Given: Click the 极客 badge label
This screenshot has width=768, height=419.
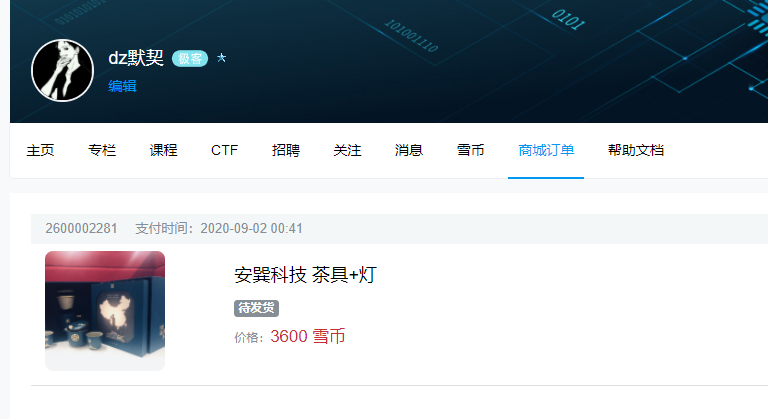Looking at the screenshot, I should [x=190, y=59].
